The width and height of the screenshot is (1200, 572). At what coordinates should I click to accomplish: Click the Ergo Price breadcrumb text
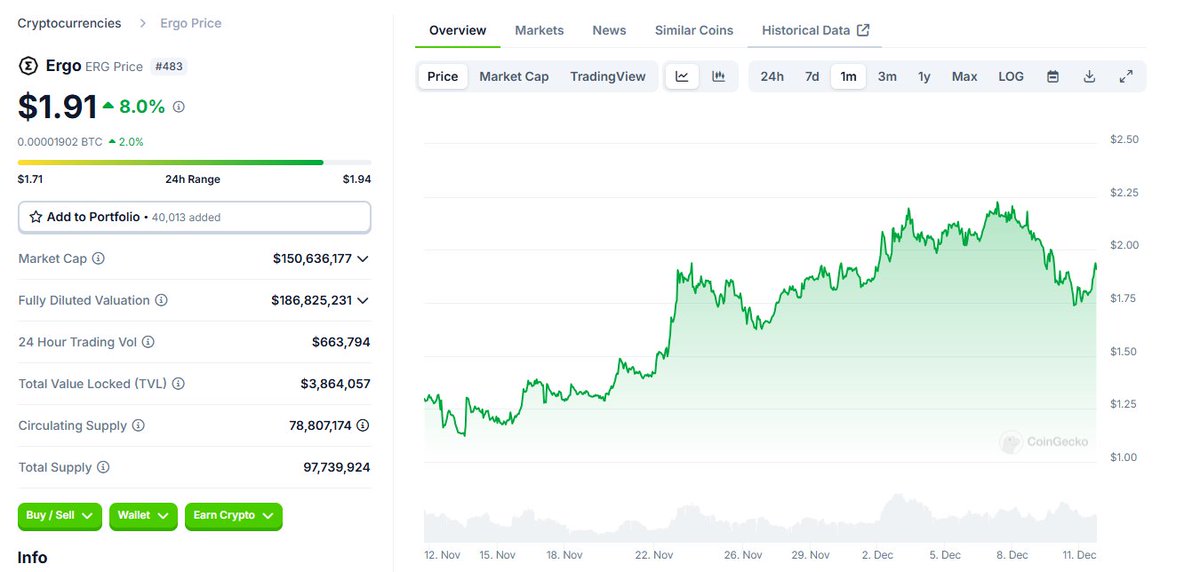(190, 23)
